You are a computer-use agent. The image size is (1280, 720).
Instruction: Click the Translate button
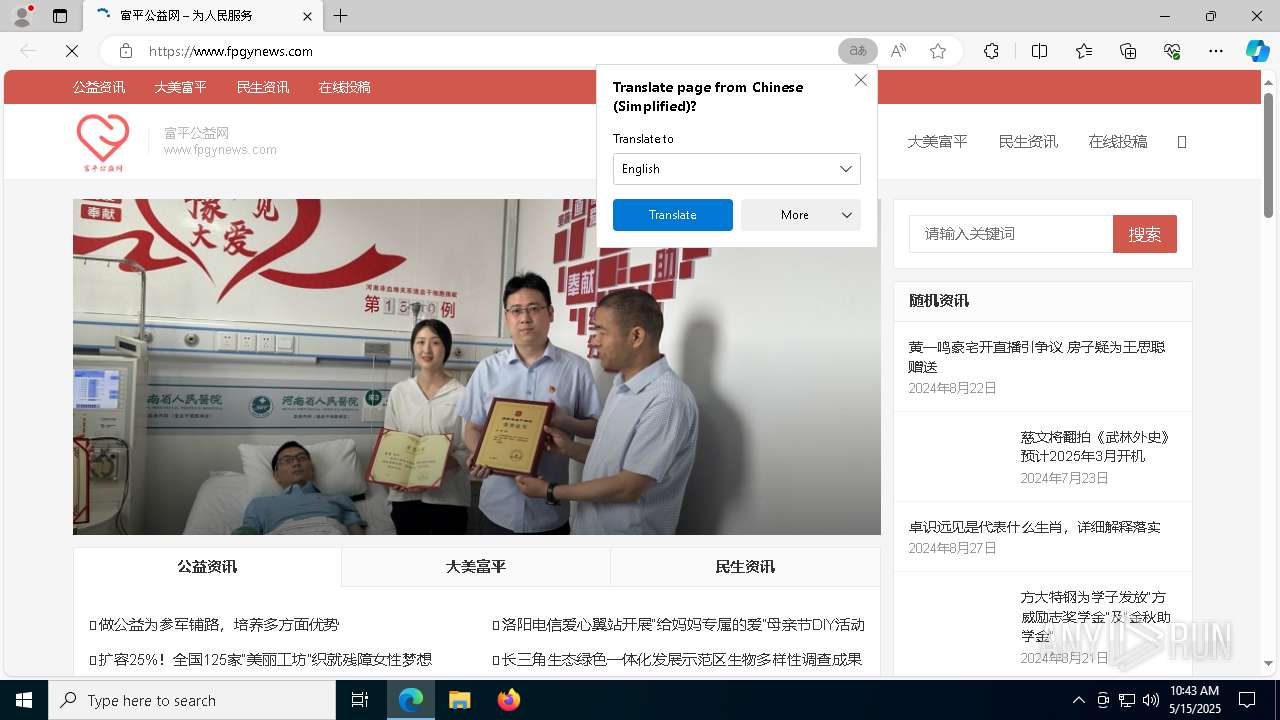click(673, 215)
